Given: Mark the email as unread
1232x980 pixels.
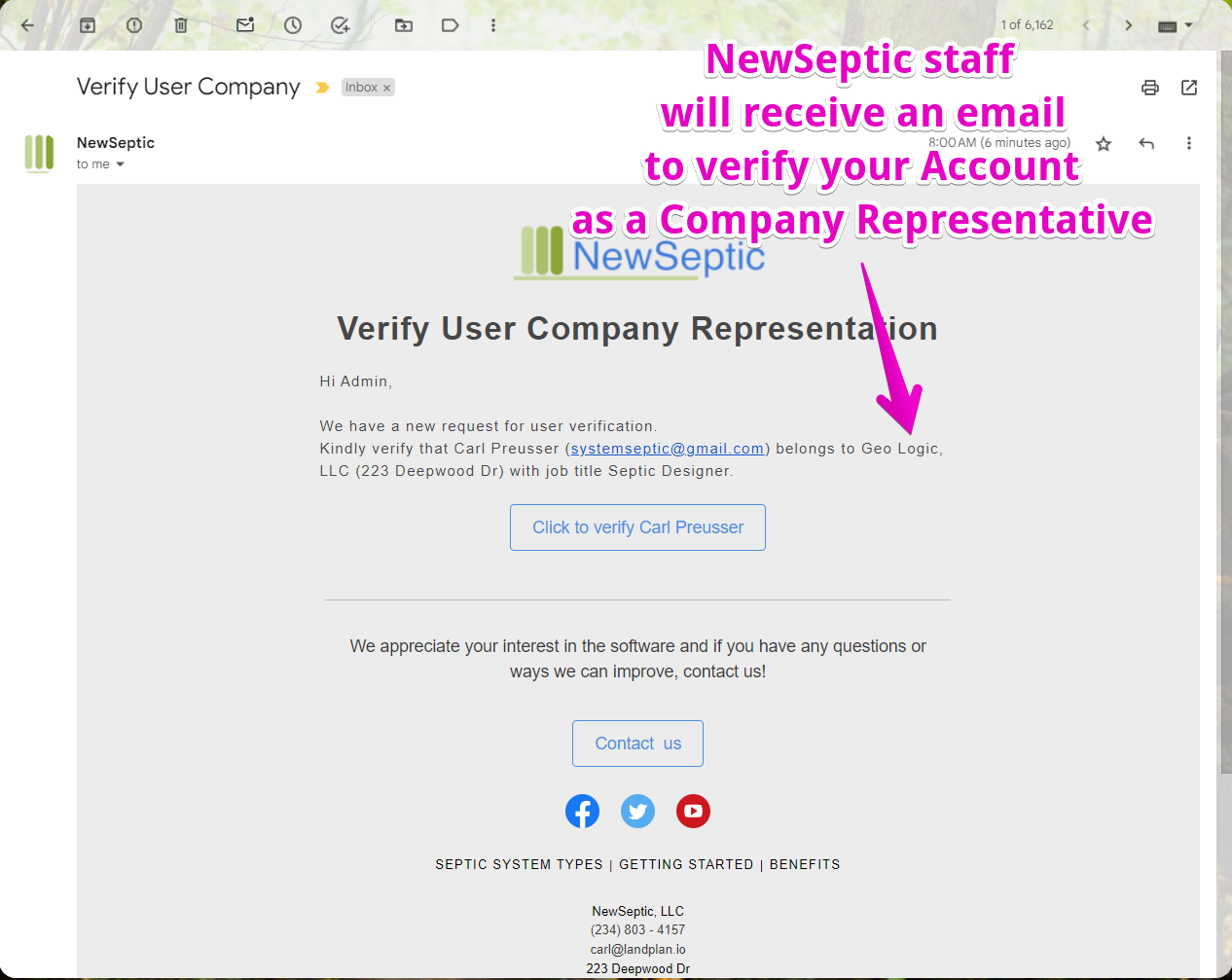Looking at the screenshot, I should point(245,25).
